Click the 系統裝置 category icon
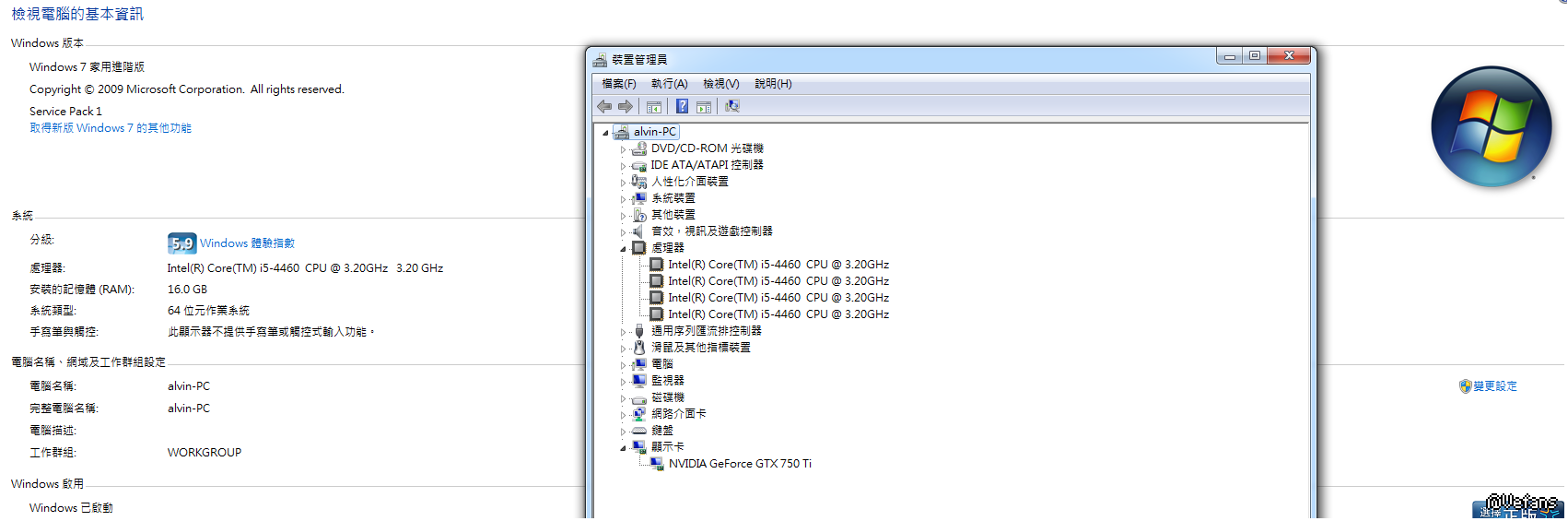The width and height of the screenshot is (1568, 521). tap(639, 198)
